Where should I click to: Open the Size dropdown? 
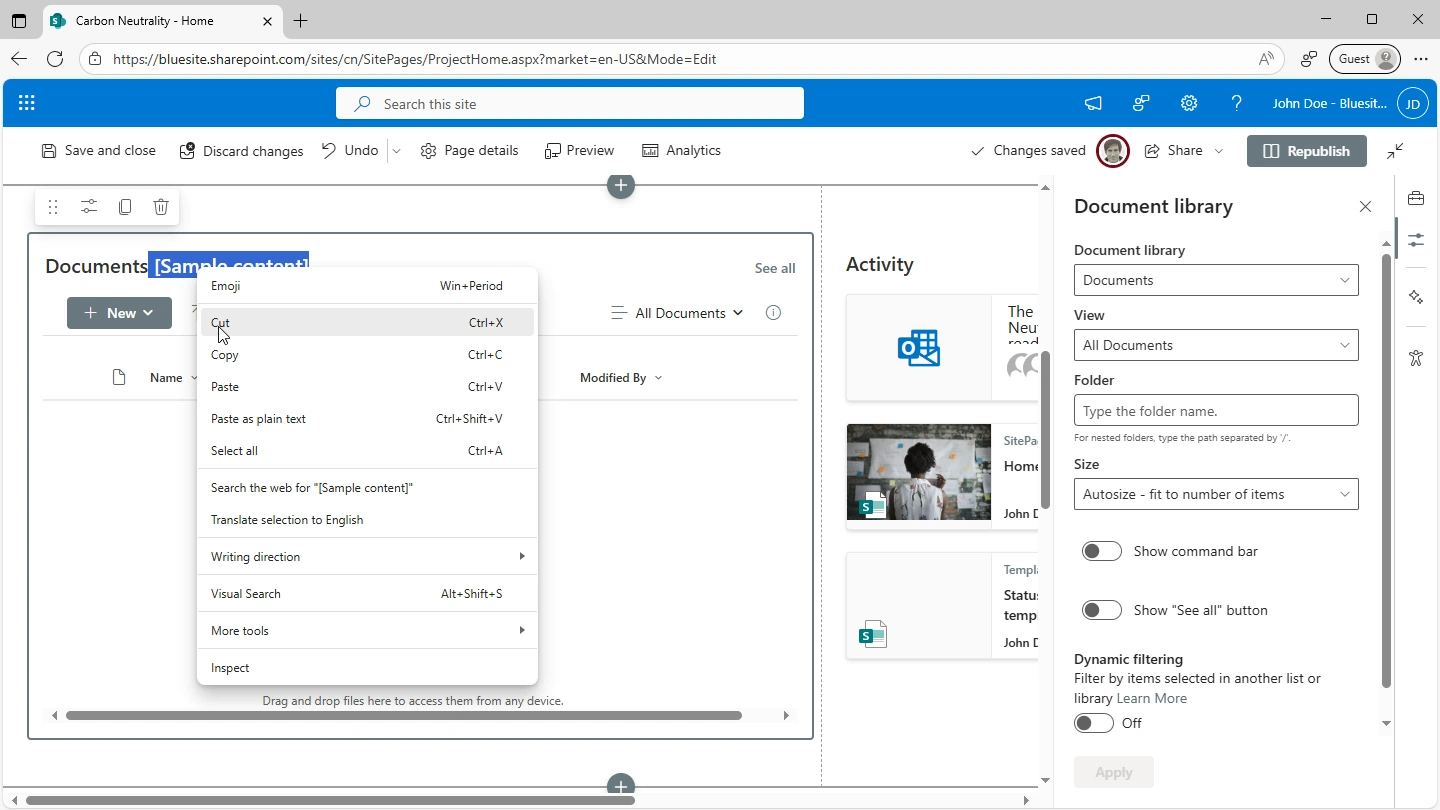[1216, 494]
